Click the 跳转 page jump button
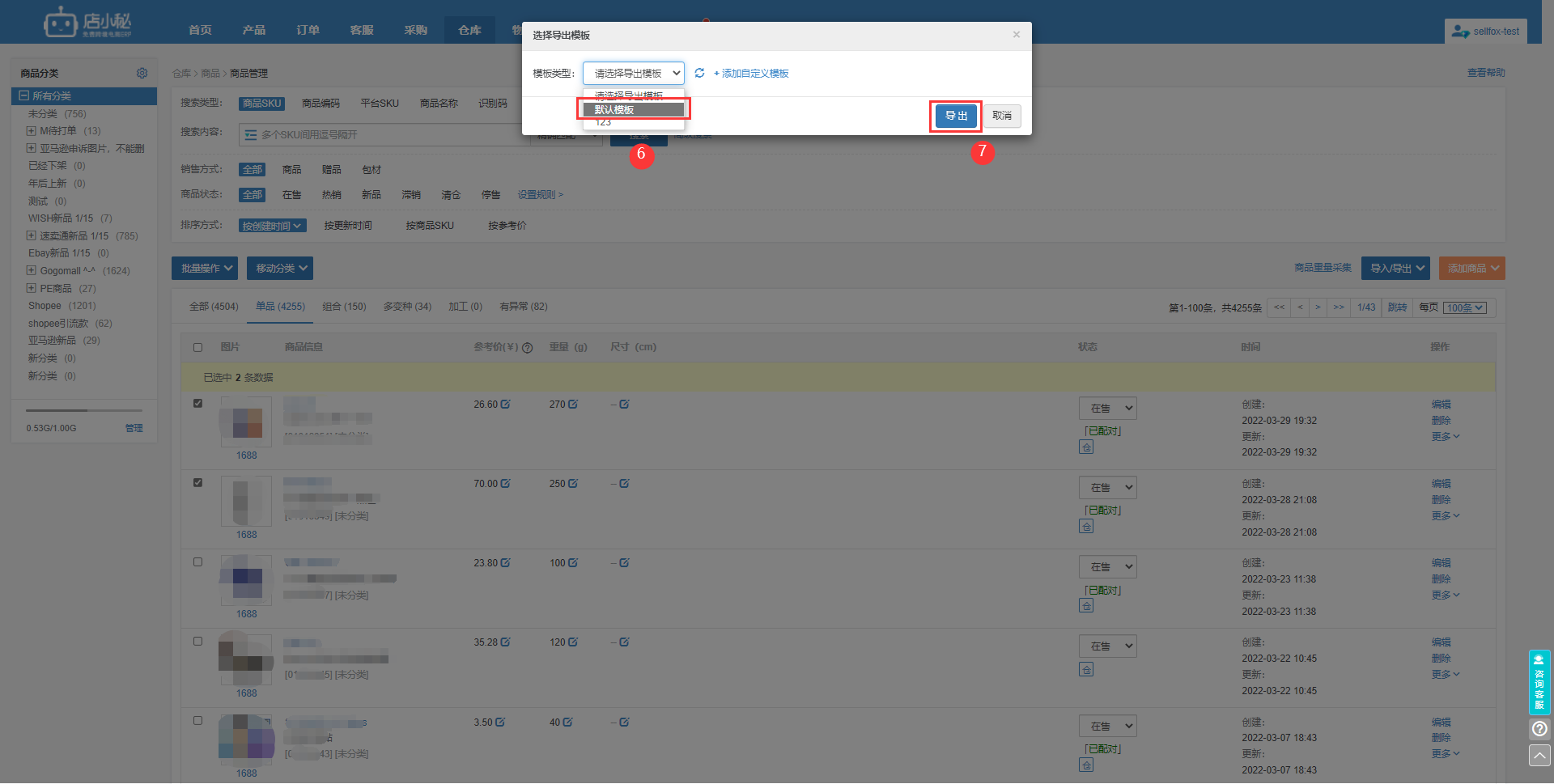This screenshot has width=1554, height=784. tap(1397, 307)
